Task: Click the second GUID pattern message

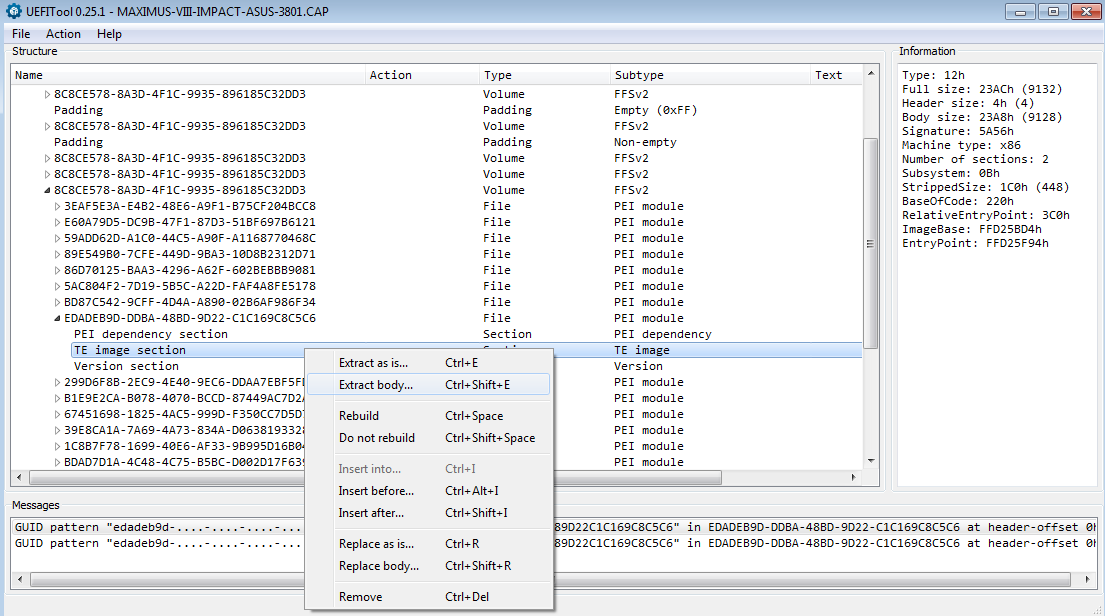Action: pyautogui.click(x=555, y=543)
